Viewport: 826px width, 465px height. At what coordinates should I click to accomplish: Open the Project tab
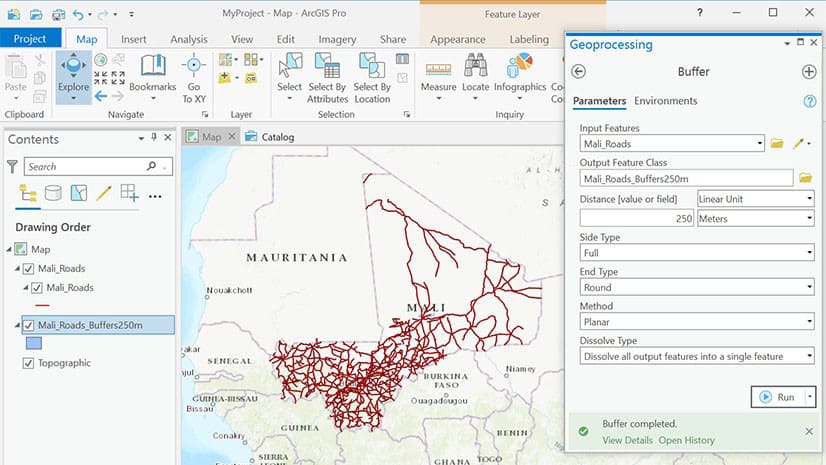(x=30, y=38)
